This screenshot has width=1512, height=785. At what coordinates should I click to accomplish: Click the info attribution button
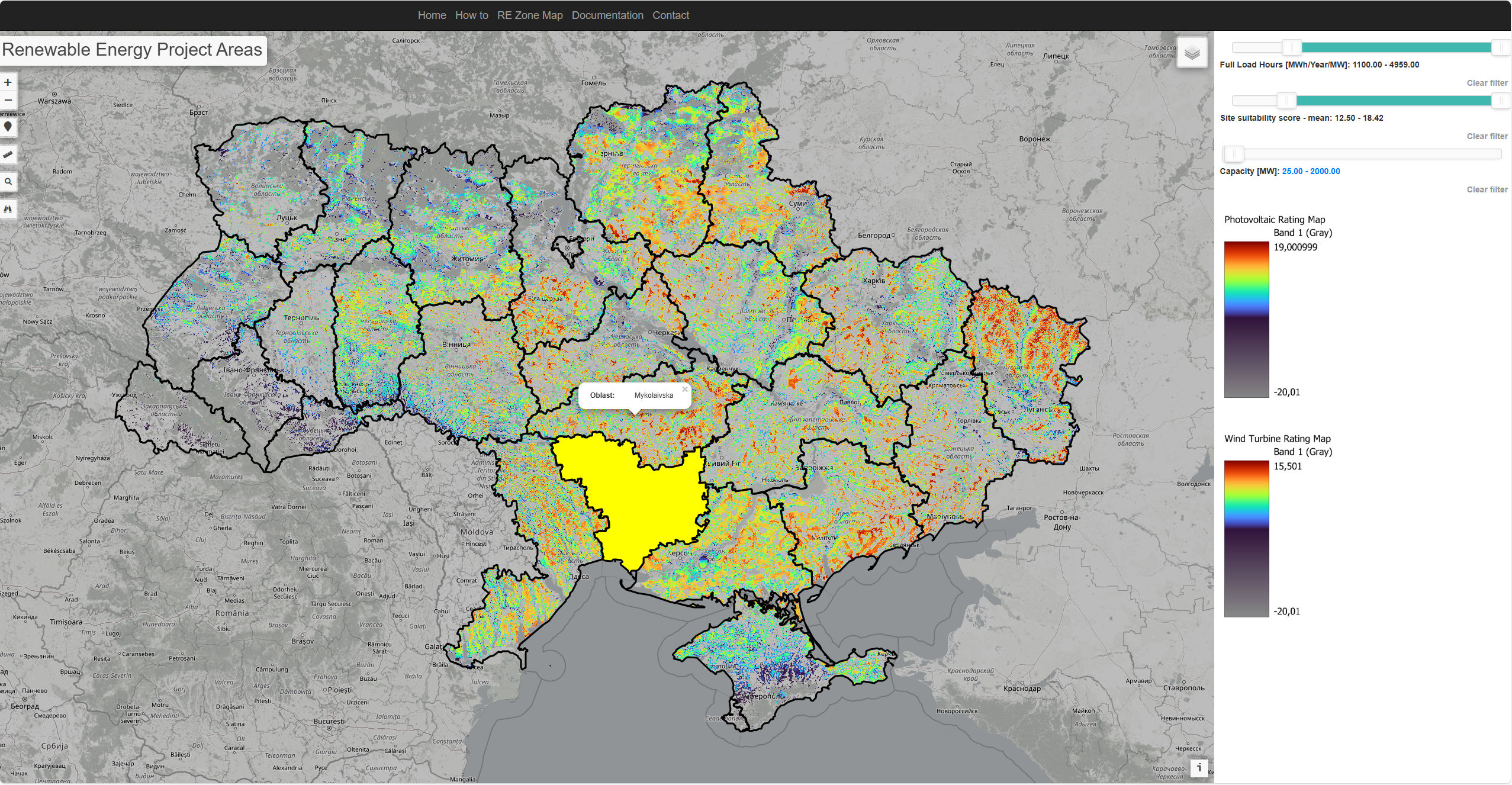tap(1199, 767)
